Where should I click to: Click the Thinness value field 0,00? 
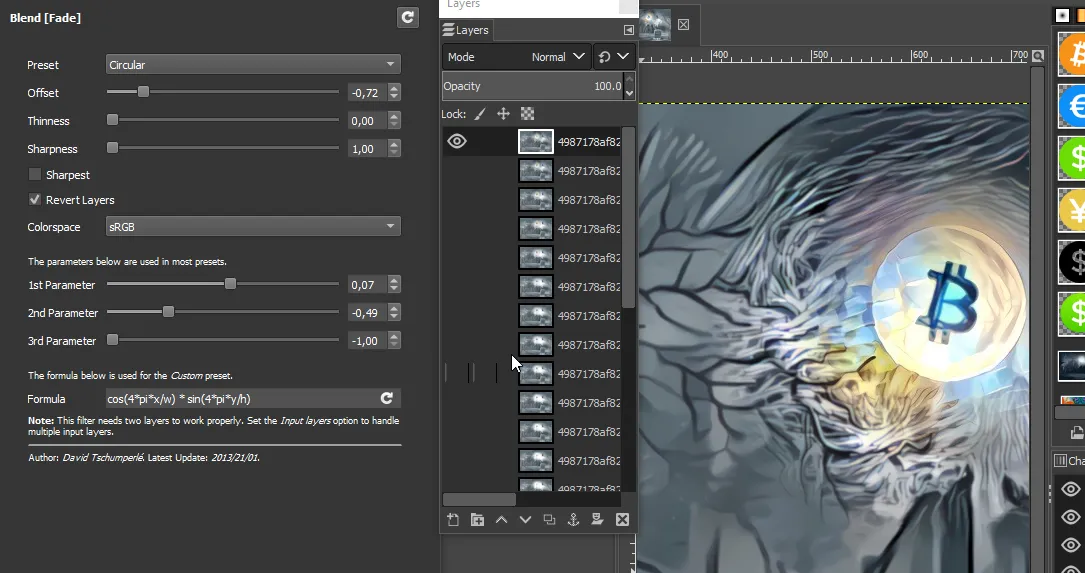coord(367,121)
